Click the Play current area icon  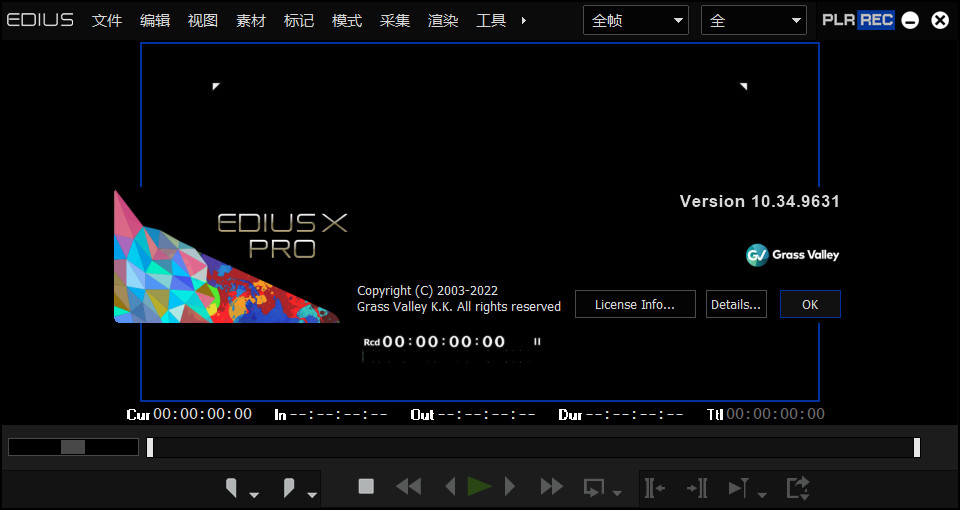(x=738, y=488)
